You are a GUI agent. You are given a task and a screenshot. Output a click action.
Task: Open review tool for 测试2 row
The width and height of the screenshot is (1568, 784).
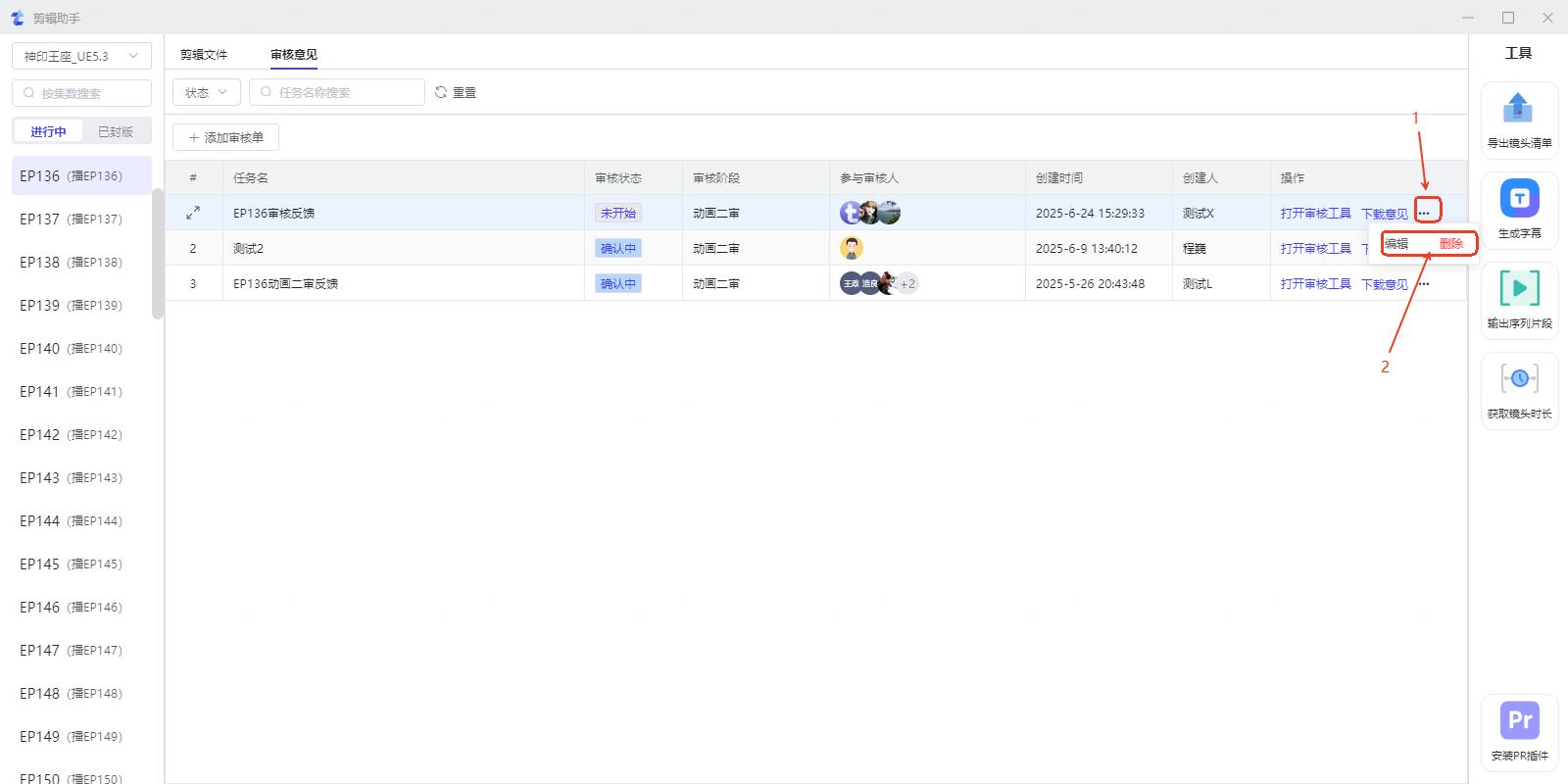point(1315,249)
